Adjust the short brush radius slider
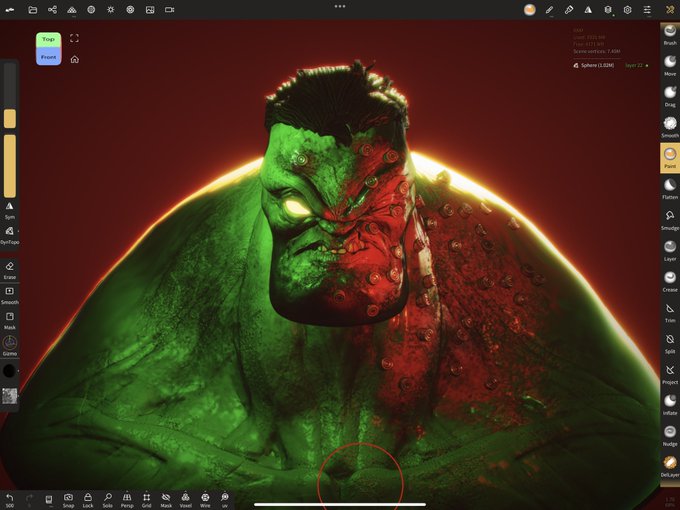This screenshot has height=510, width=680. [10, 95]
